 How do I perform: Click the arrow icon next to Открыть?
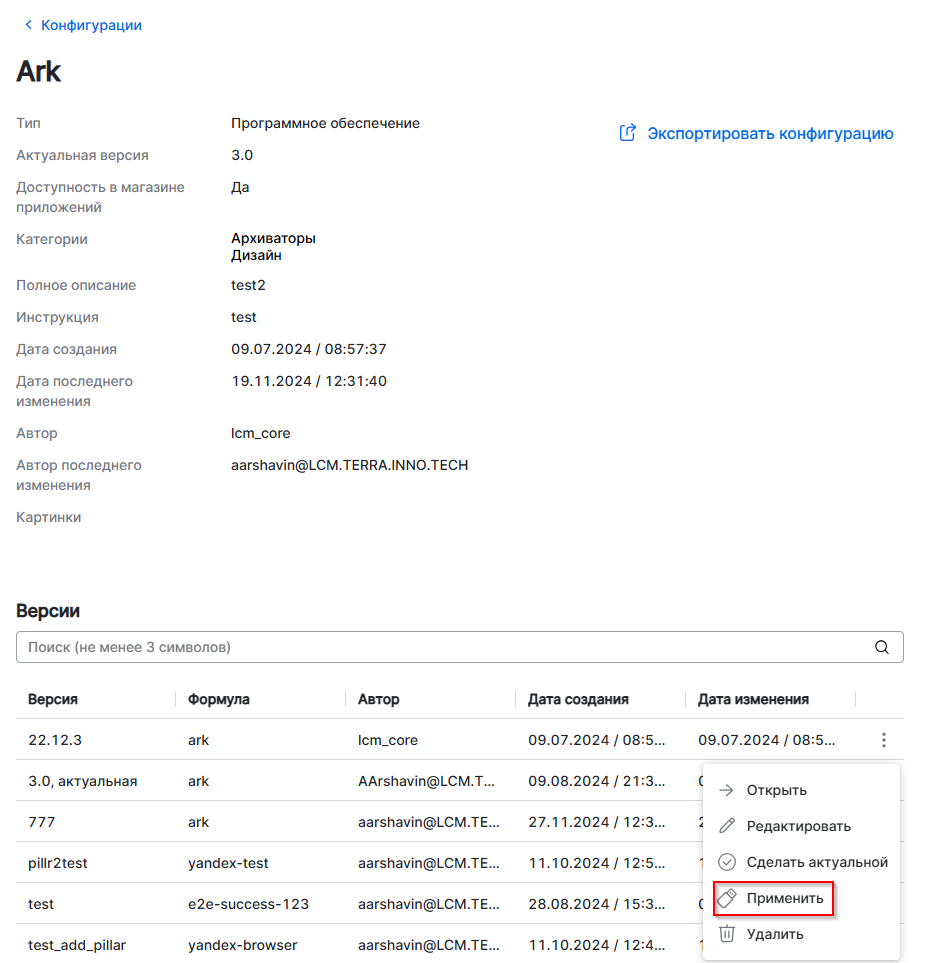pyautogui.click(x=727, y=790)
